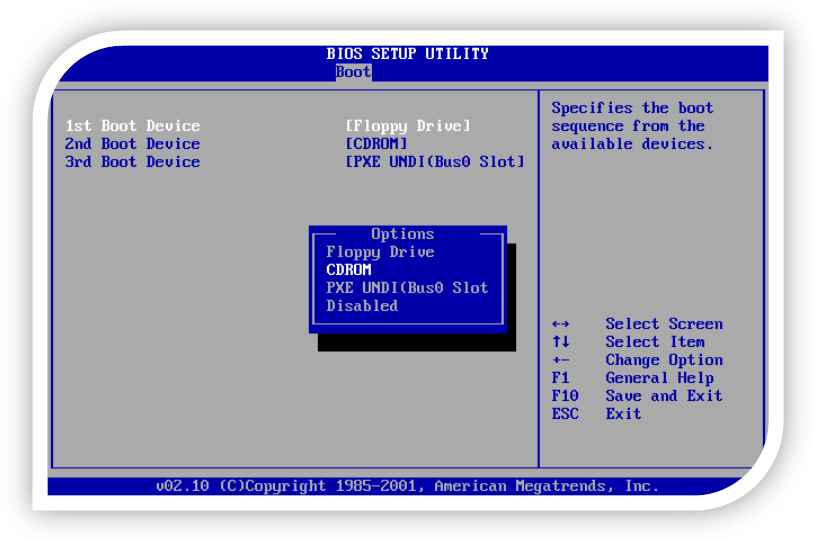The height and width of the screenshot is (540, 814).
Task: Click the plus-minus key symbol
Action: tap(561, 360)
